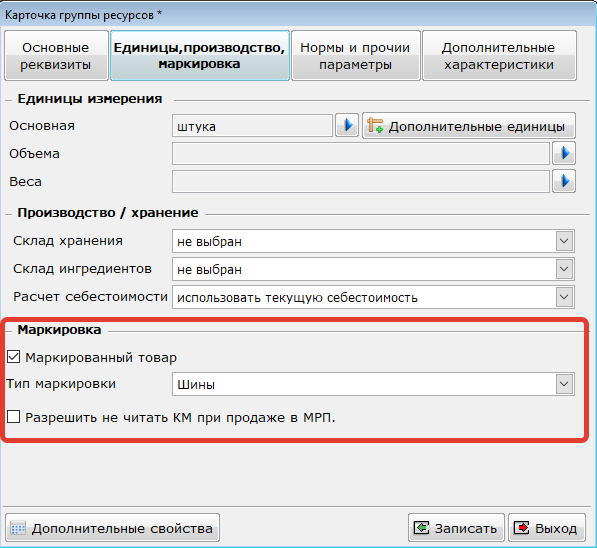Click the Расчет себестоимости label
Image resolution: width=597 pixels, height=548 pixels.
pyautogui.click(x=90, y=297)
